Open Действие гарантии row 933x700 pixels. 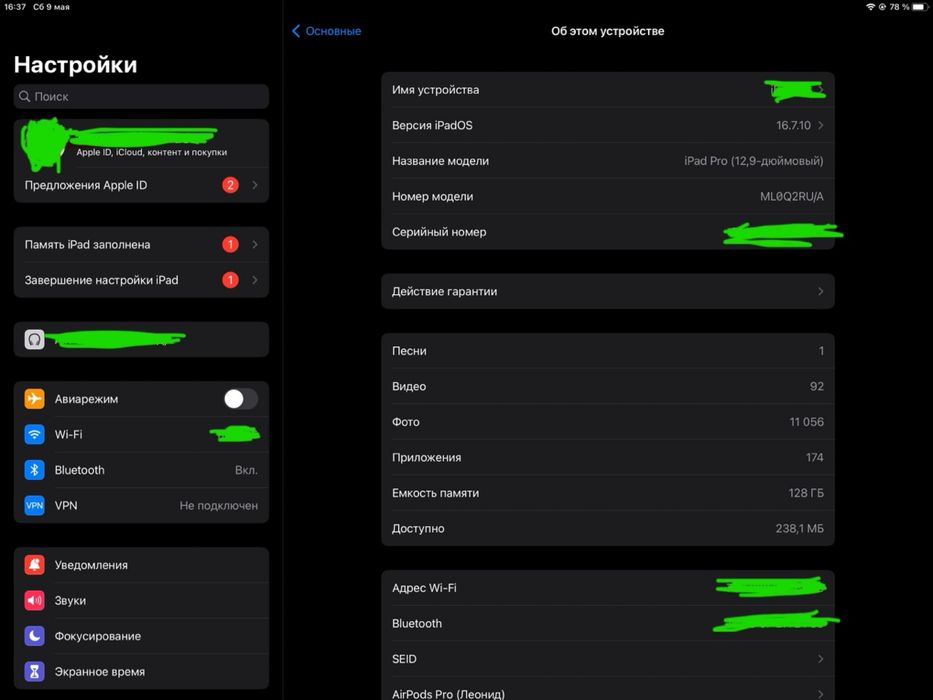[x=608, y=292]
